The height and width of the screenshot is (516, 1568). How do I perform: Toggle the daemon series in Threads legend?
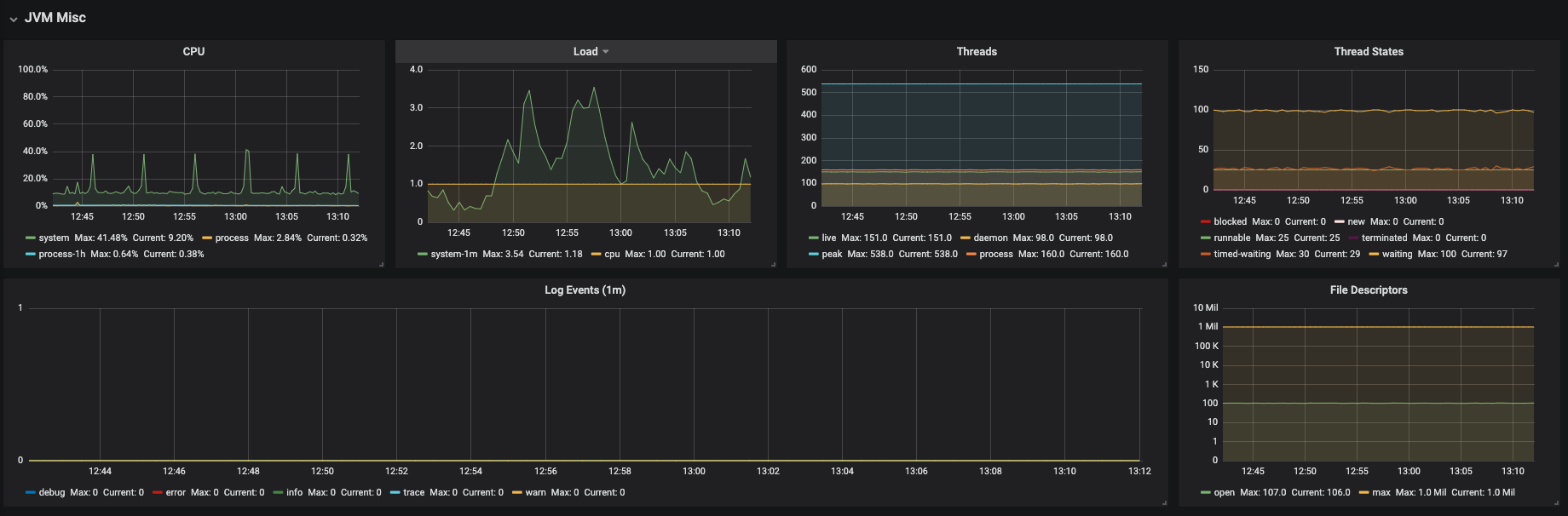pos(990,238)
